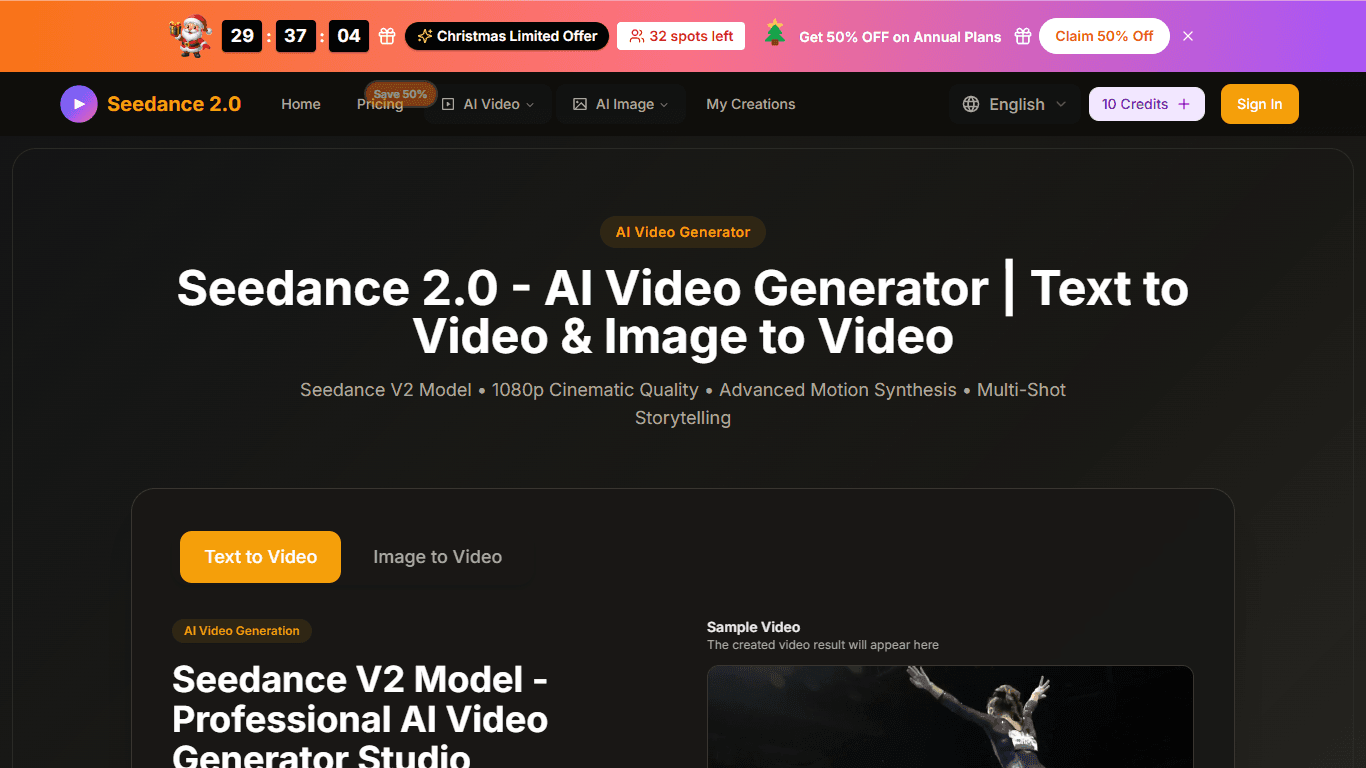Click the 32 spots left badge
The image size is (1366, 768).
point(681,36)
